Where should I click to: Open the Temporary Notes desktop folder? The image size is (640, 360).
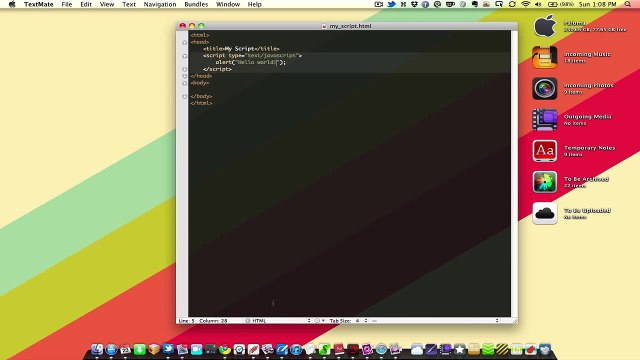(x=544, y=151)
